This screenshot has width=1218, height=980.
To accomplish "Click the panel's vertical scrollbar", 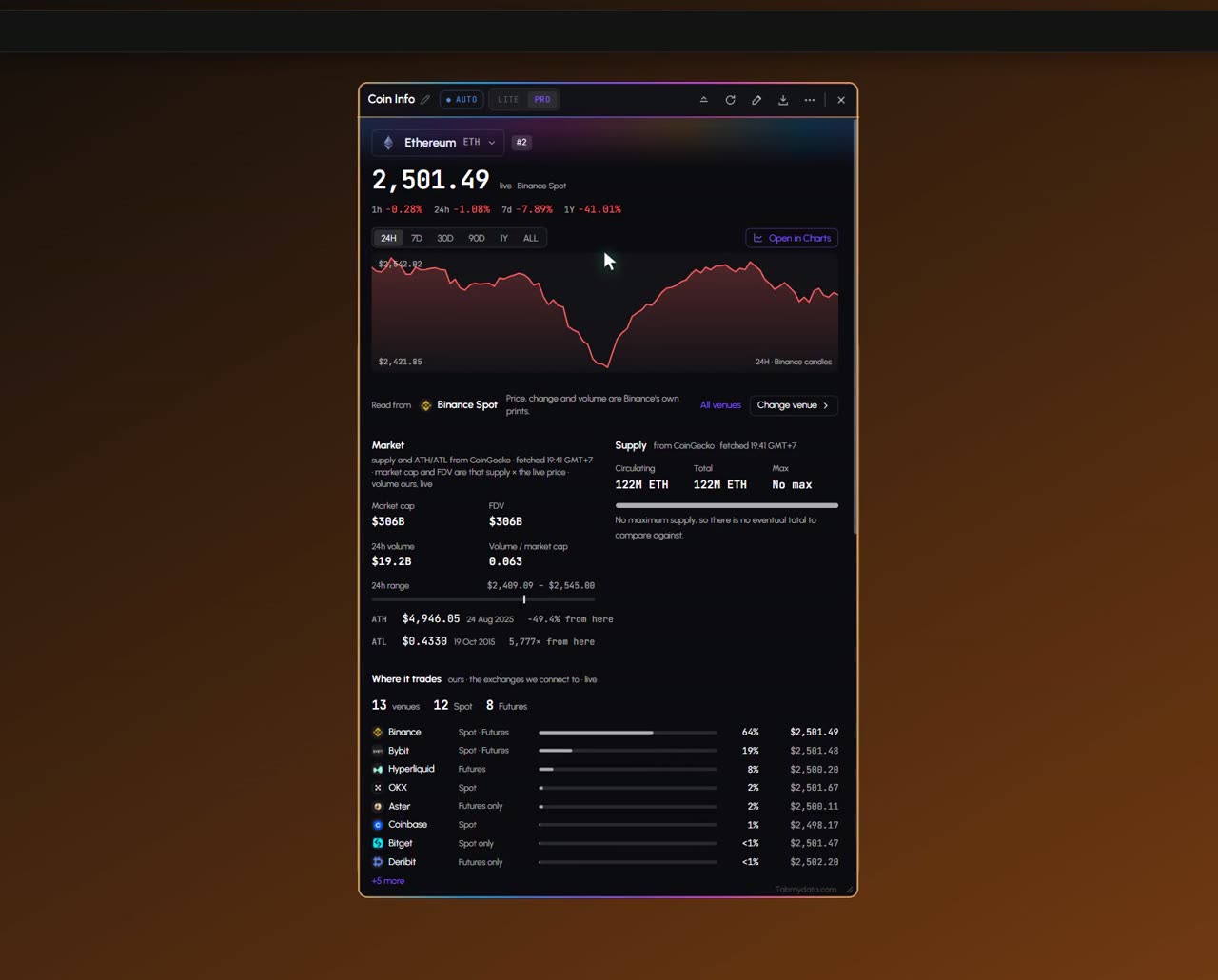I will (x=855, y=326).
